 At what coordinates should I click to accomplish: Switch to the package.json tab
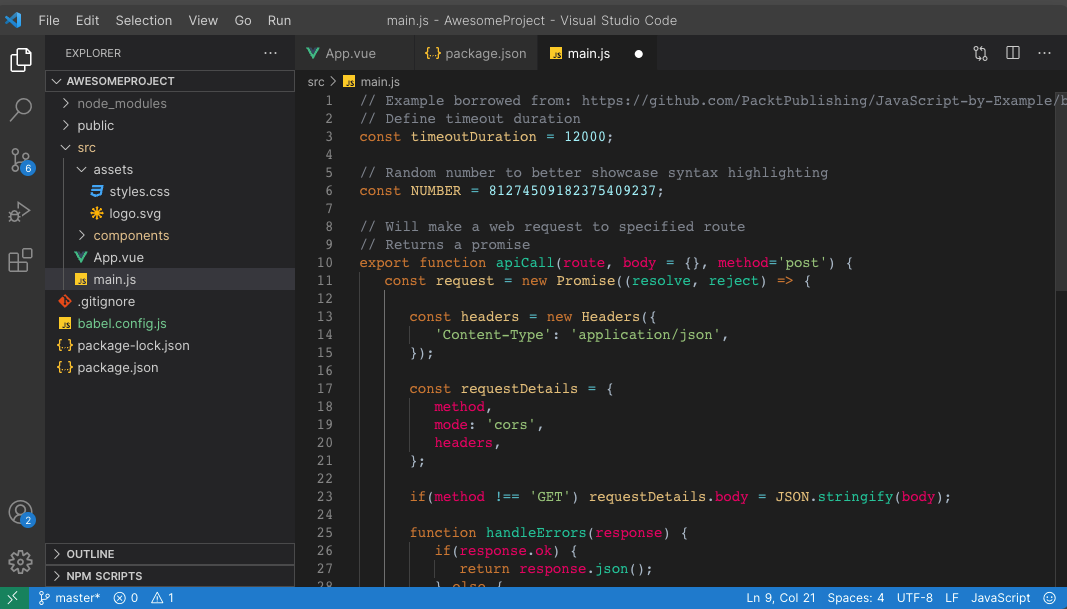click(476, 54)
